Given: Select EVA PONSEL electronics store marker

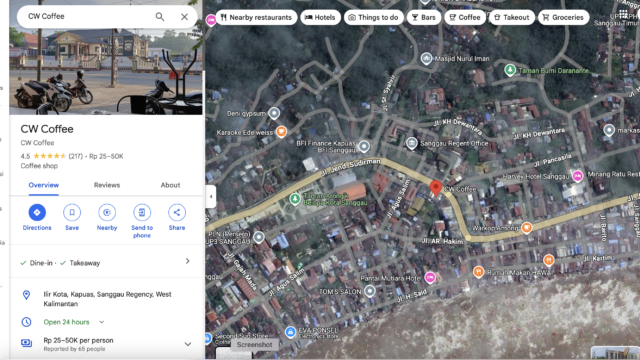Looking at the screenshot, I should (x=290, y=332).
